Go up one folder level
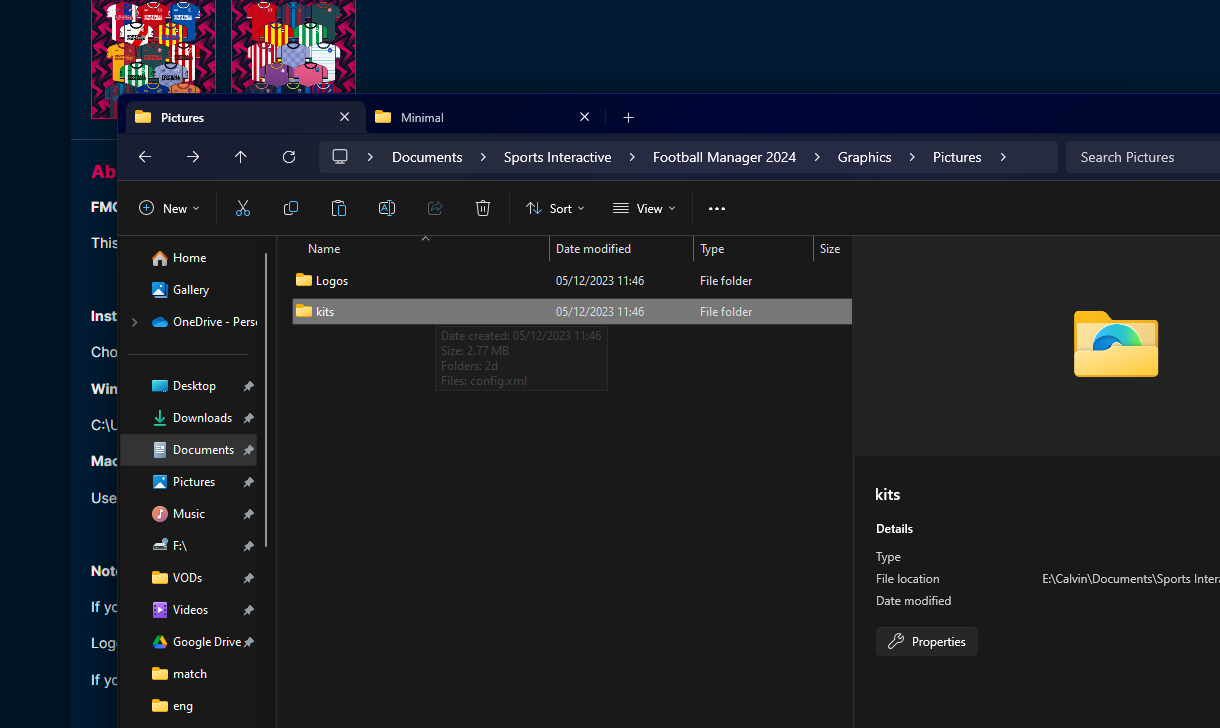 tap(241, 157)
